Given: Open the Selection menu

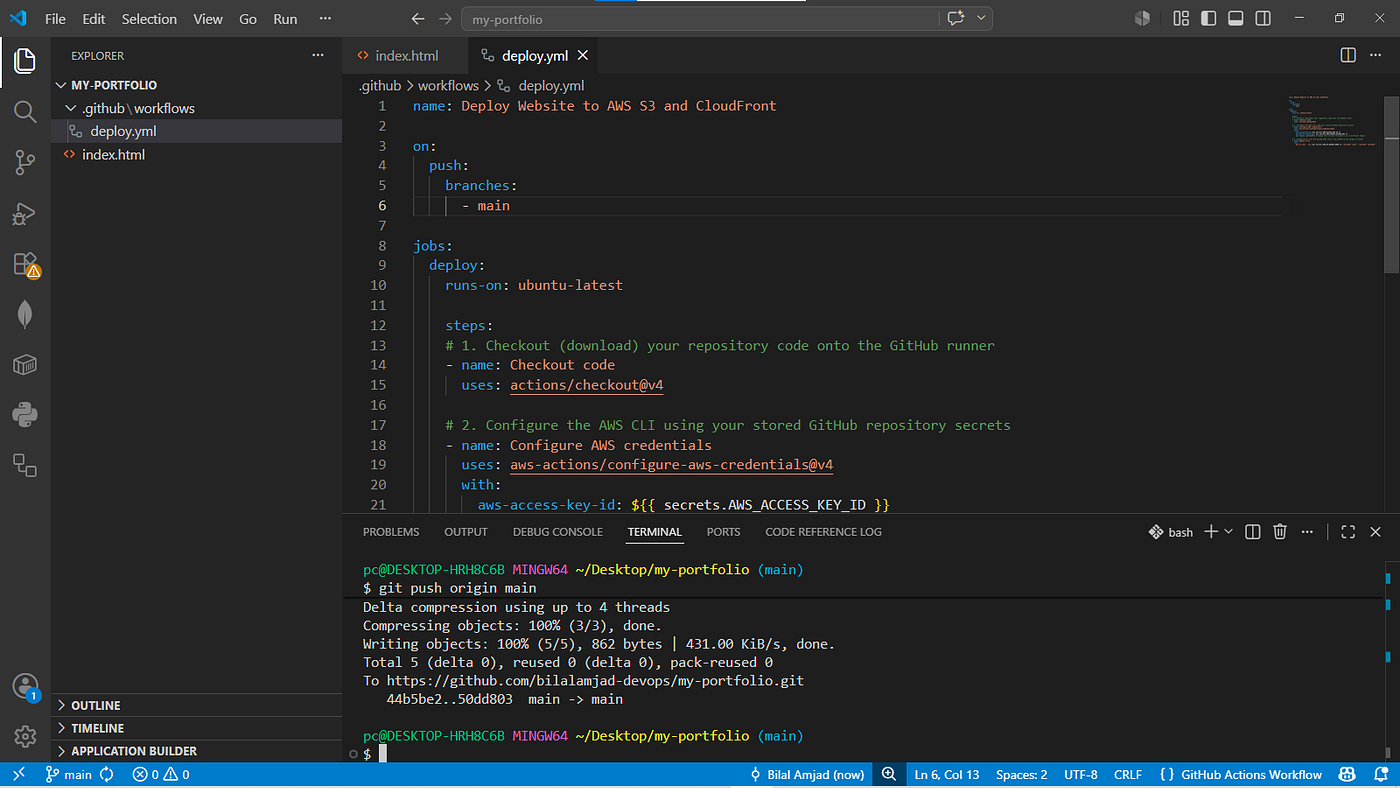Looking at the screenshot, I should point(149,19).
